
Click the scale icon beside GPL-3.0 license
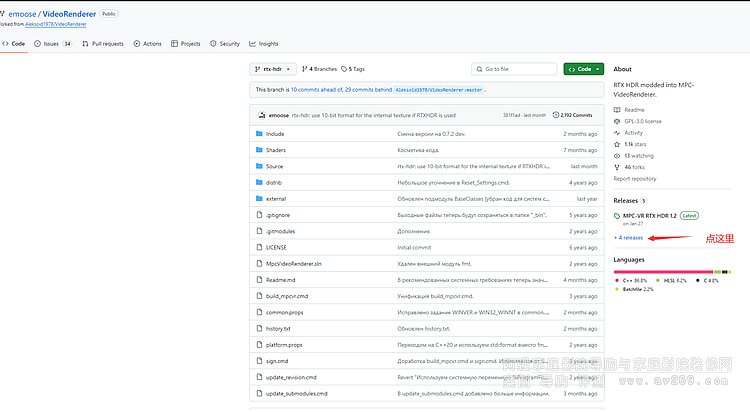pos(617,121)
